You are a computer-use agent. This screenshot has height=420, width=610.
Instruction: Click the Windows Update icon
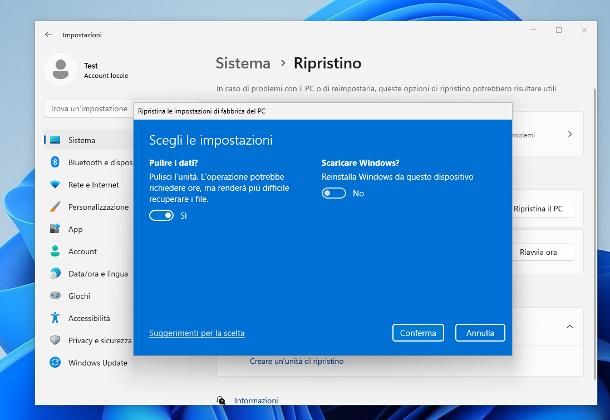[55, 362]
